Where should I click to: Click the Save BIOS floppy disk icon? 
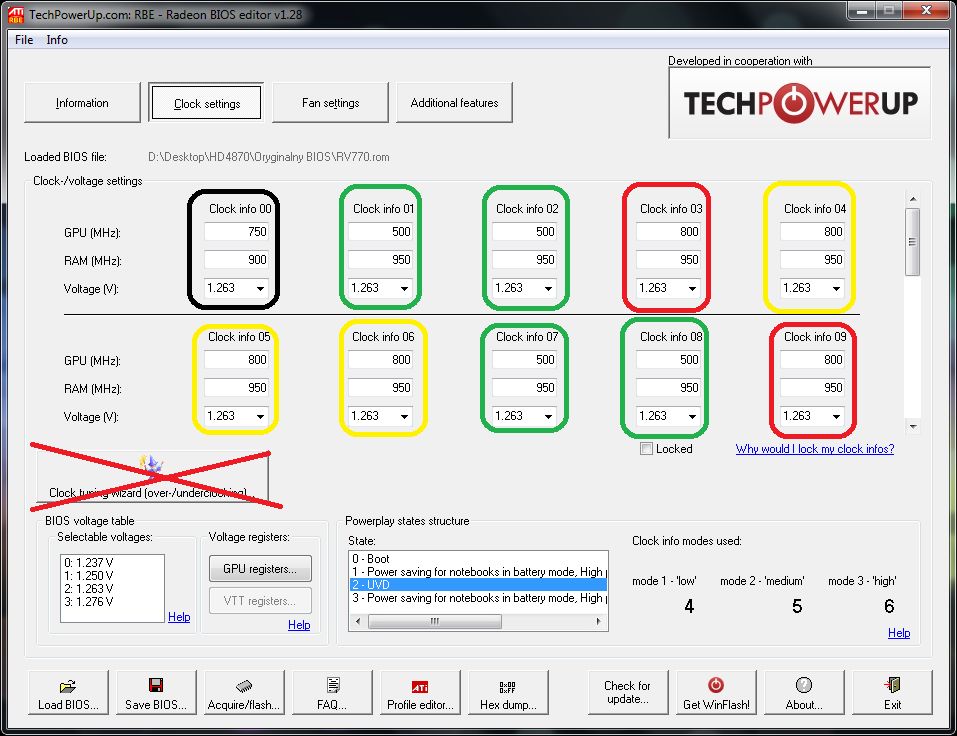tap(156, 685)
